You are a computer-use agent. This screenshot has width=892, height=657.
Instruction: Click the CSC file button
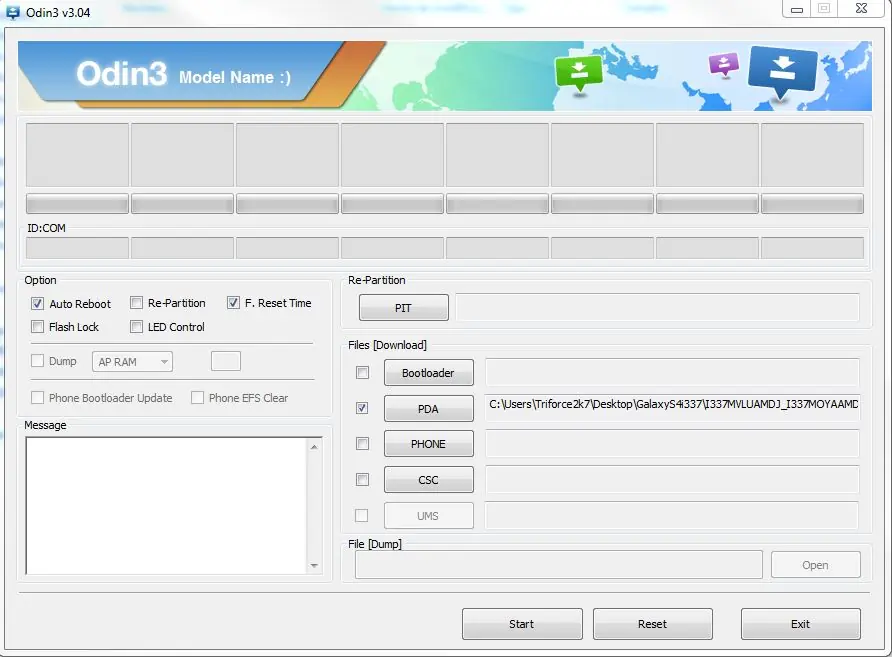click(428, 480)
